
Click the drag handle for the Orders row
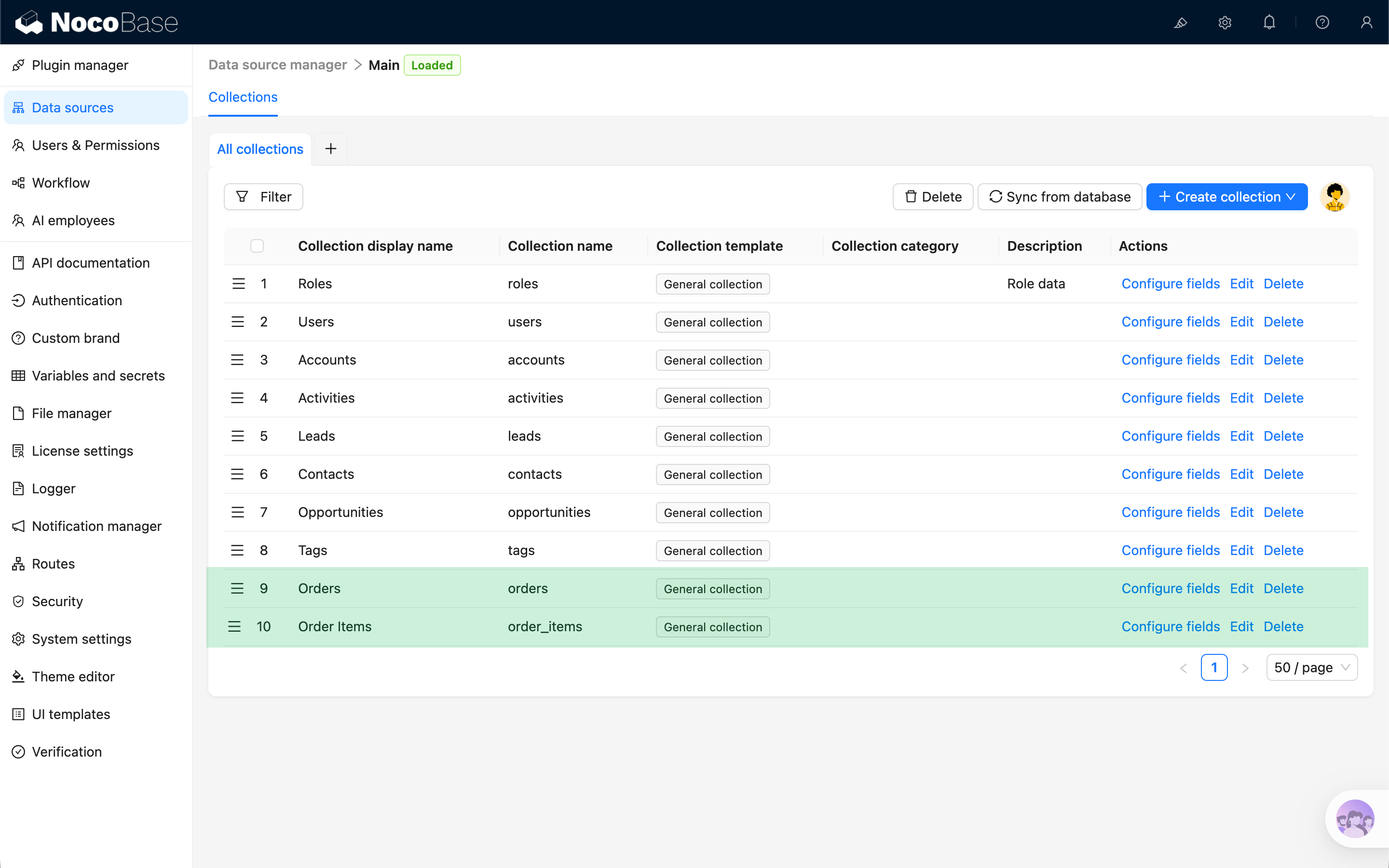point(237,588)
